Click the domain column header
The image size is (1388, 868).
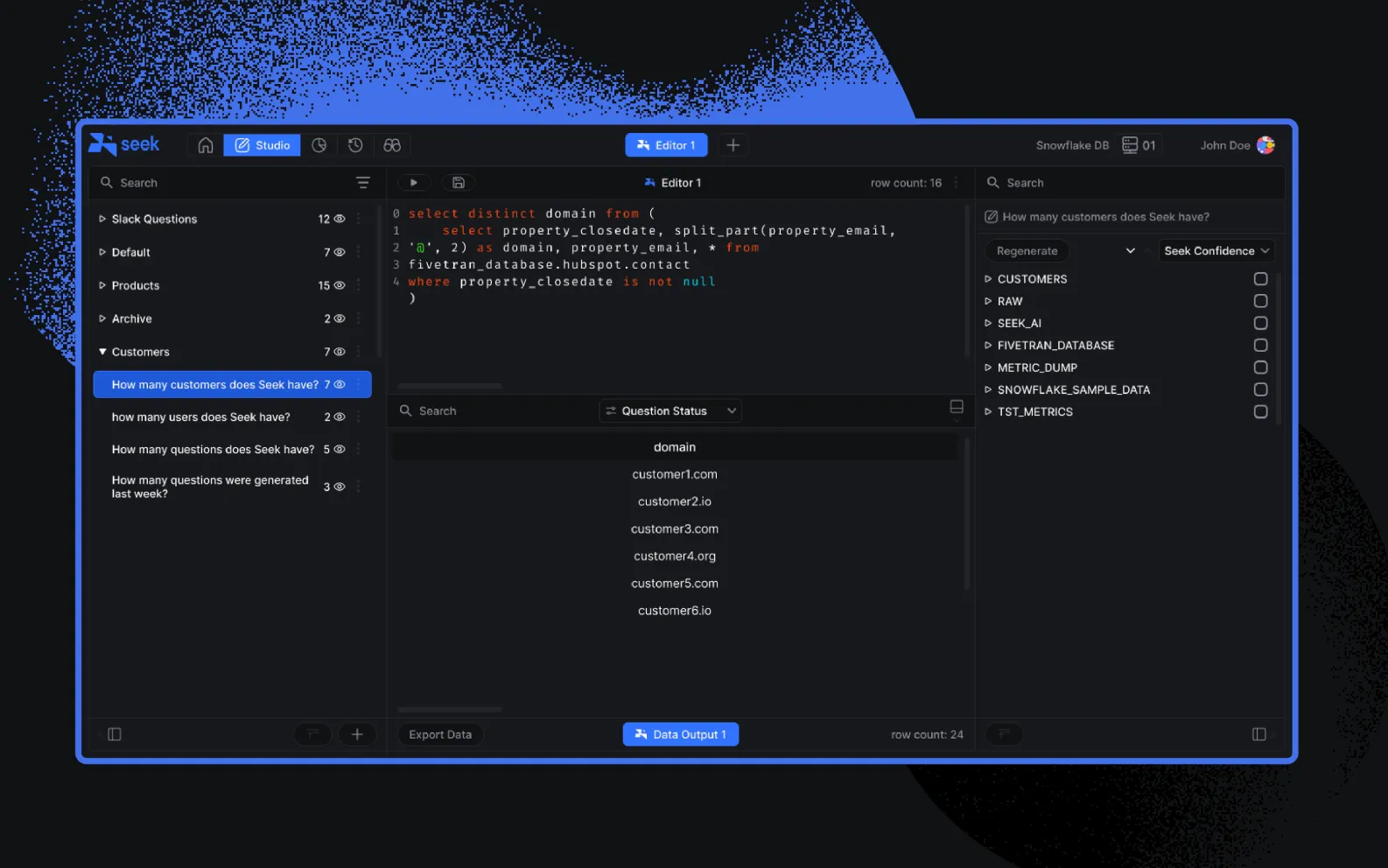[675, 447]
